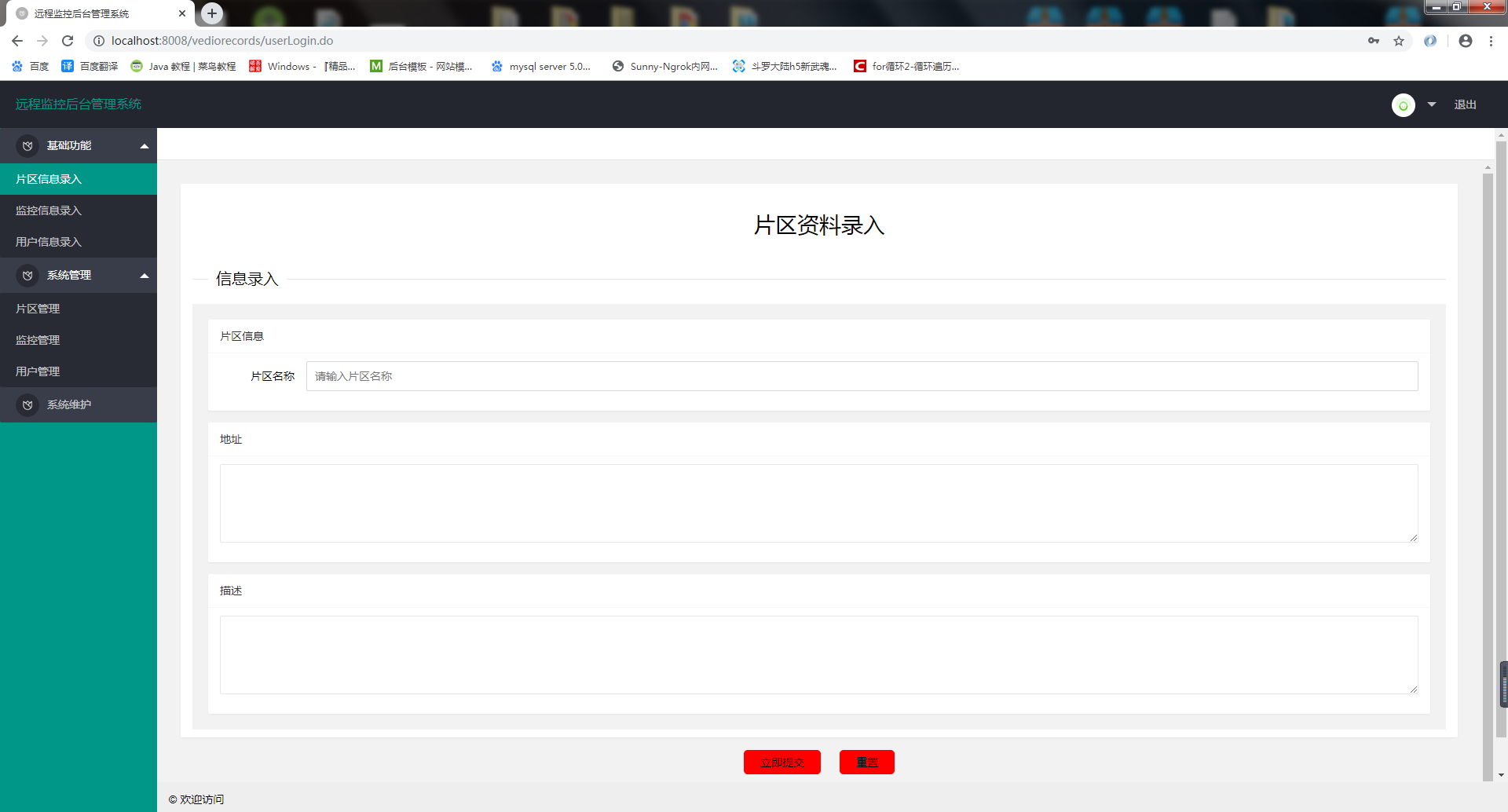Click the 片区名称 input field

(862, 376)
